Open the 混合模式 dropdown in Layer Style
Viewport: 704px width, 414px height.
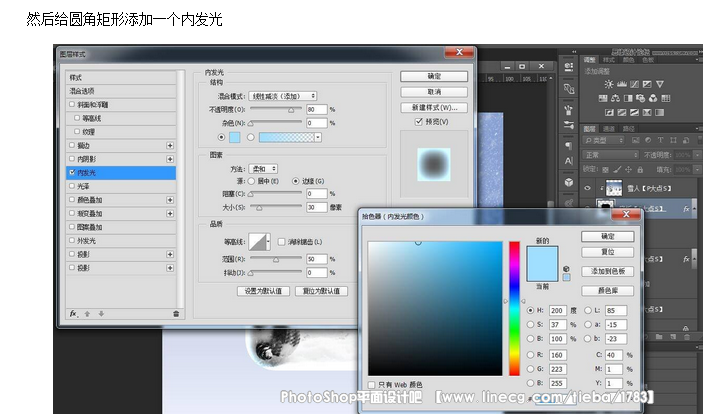(x=282, y=96)
